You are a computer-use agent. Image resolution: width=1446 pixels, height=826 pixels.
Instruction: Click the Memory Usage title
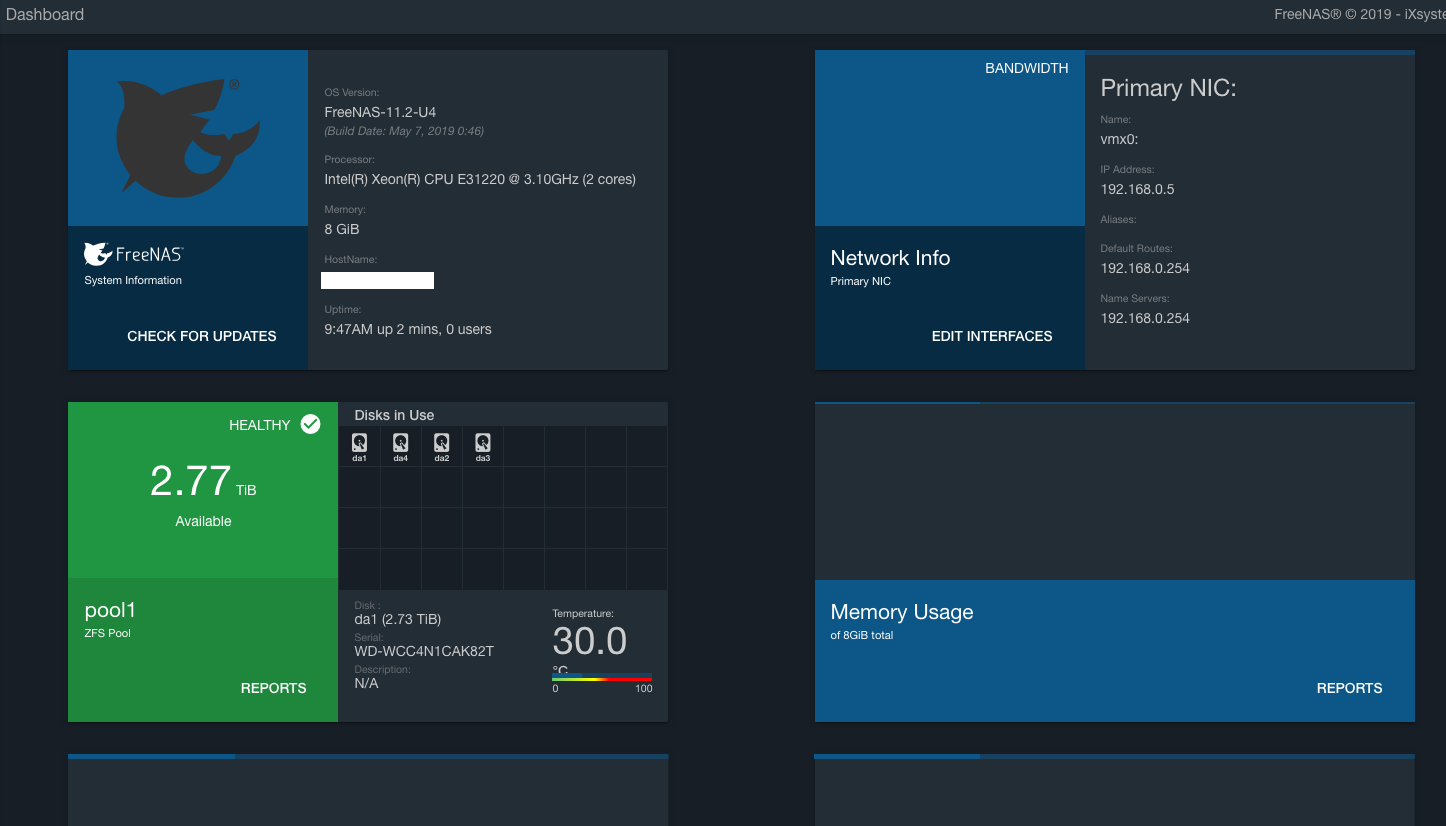coord(902,612)
